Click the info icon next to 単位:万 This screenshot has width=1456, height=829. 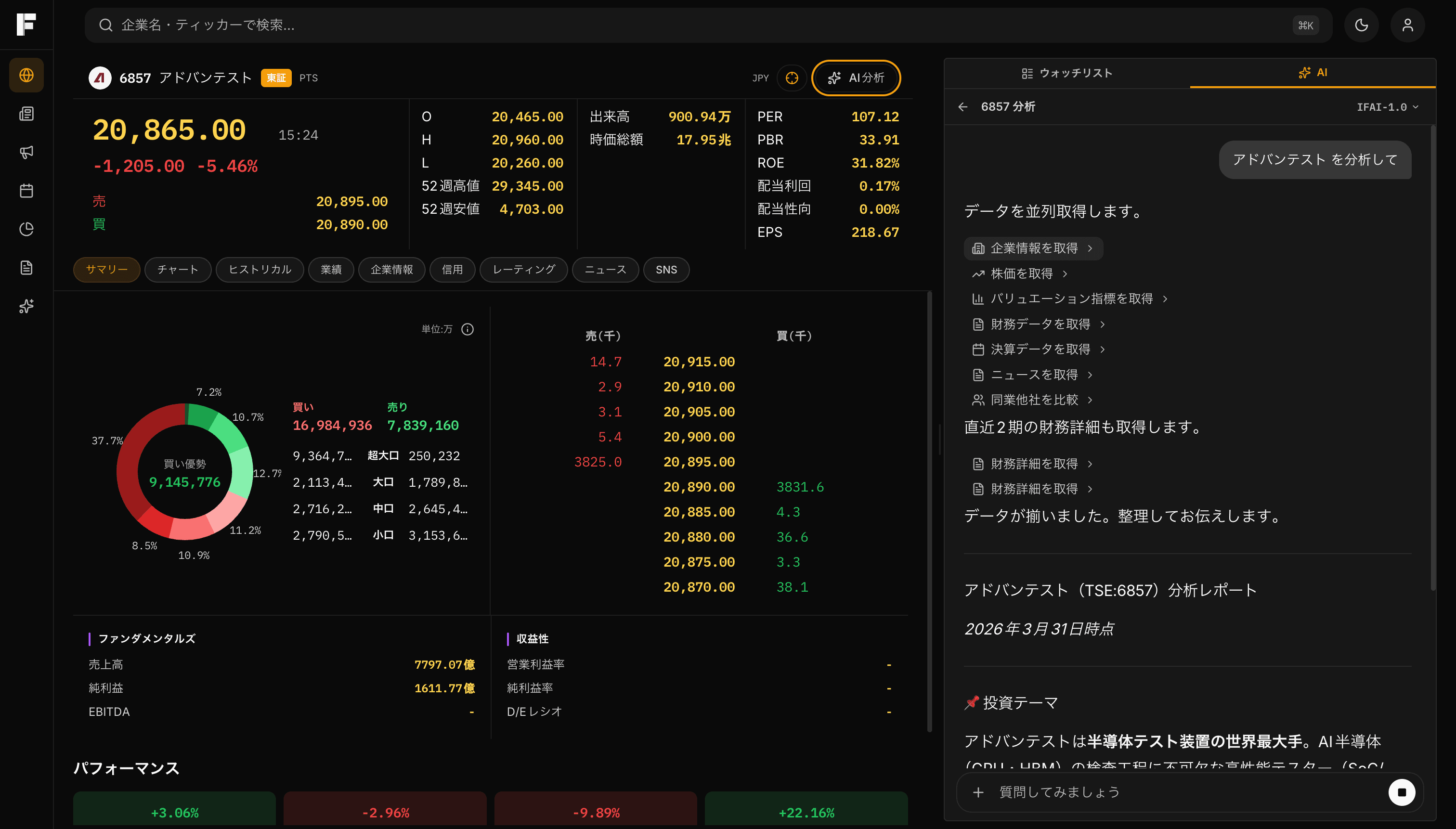[468, 329]
